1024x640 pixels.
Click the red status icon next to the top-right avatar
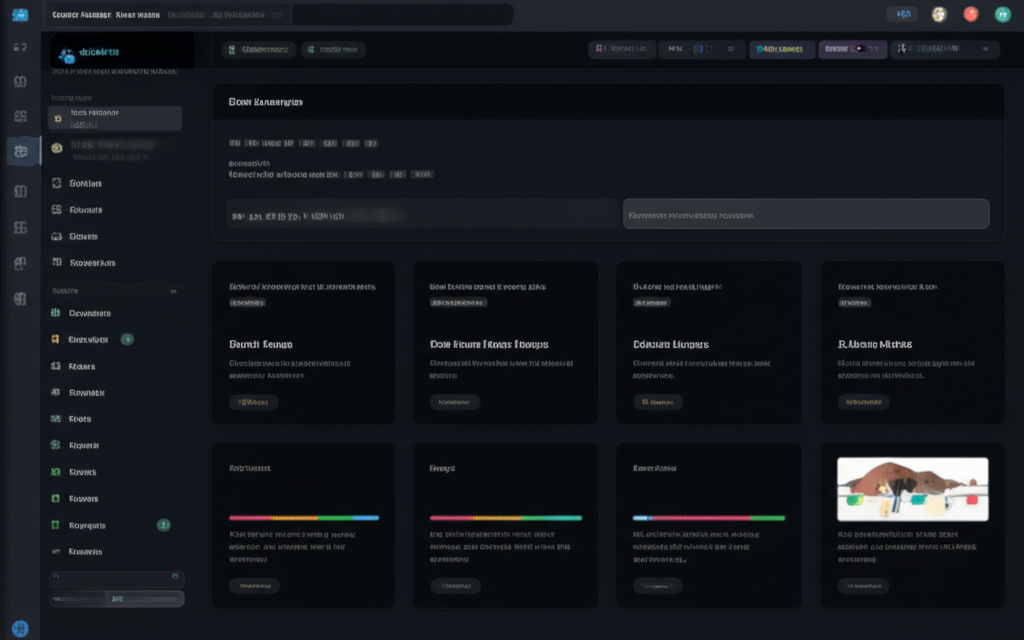tap(968, 13)
